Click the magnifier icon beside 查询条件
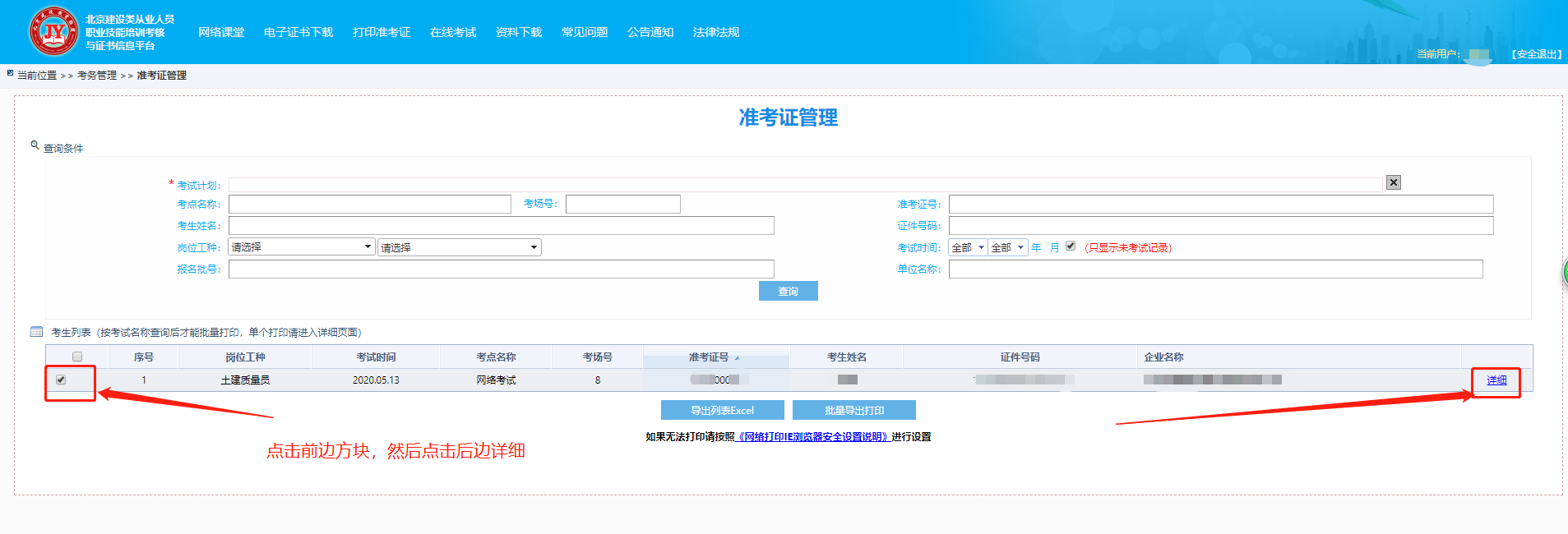Viewport: 1568px width, 534px height. tap(35, 145)
